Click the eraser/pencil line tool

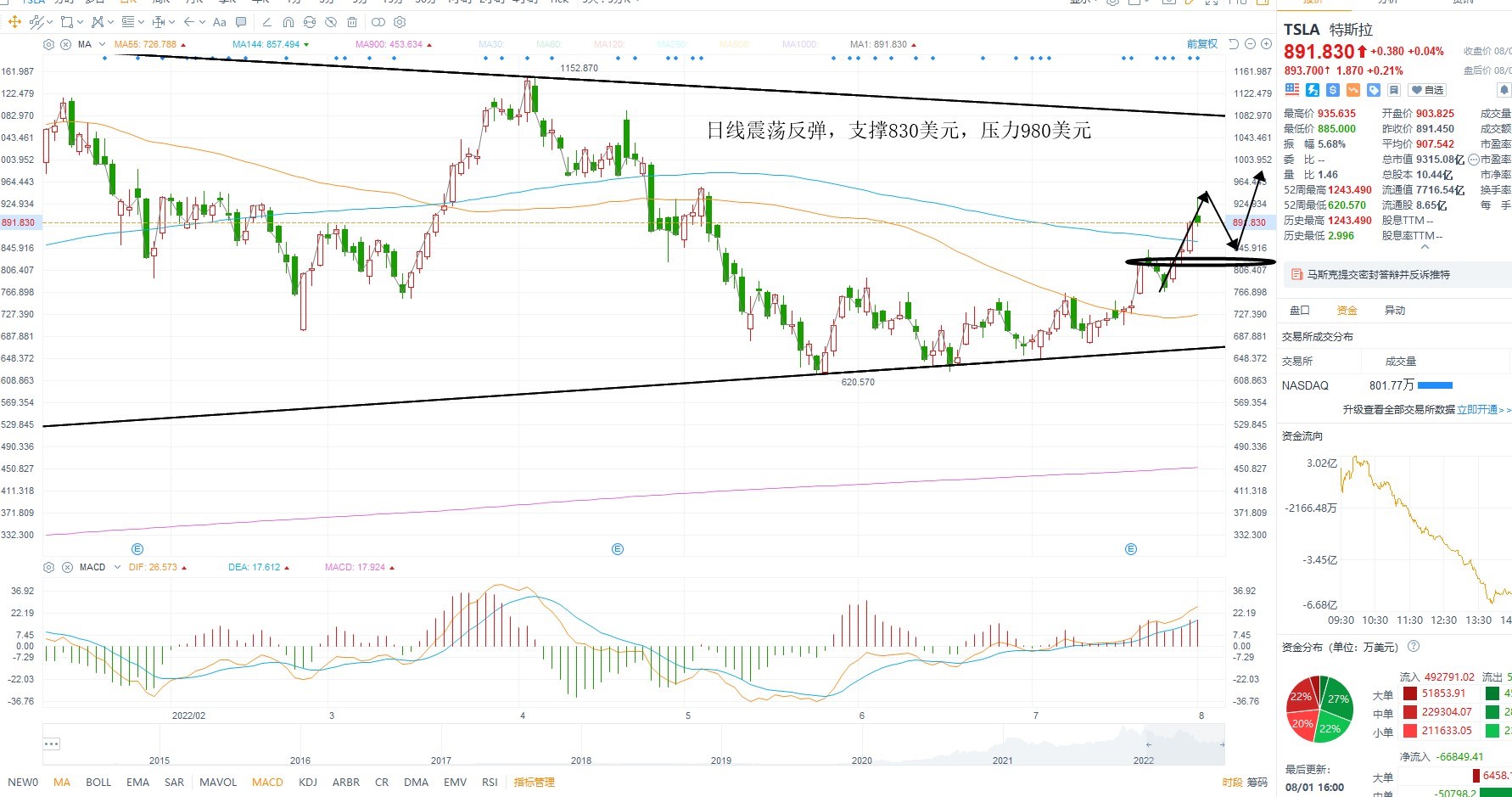coord(266,22)
